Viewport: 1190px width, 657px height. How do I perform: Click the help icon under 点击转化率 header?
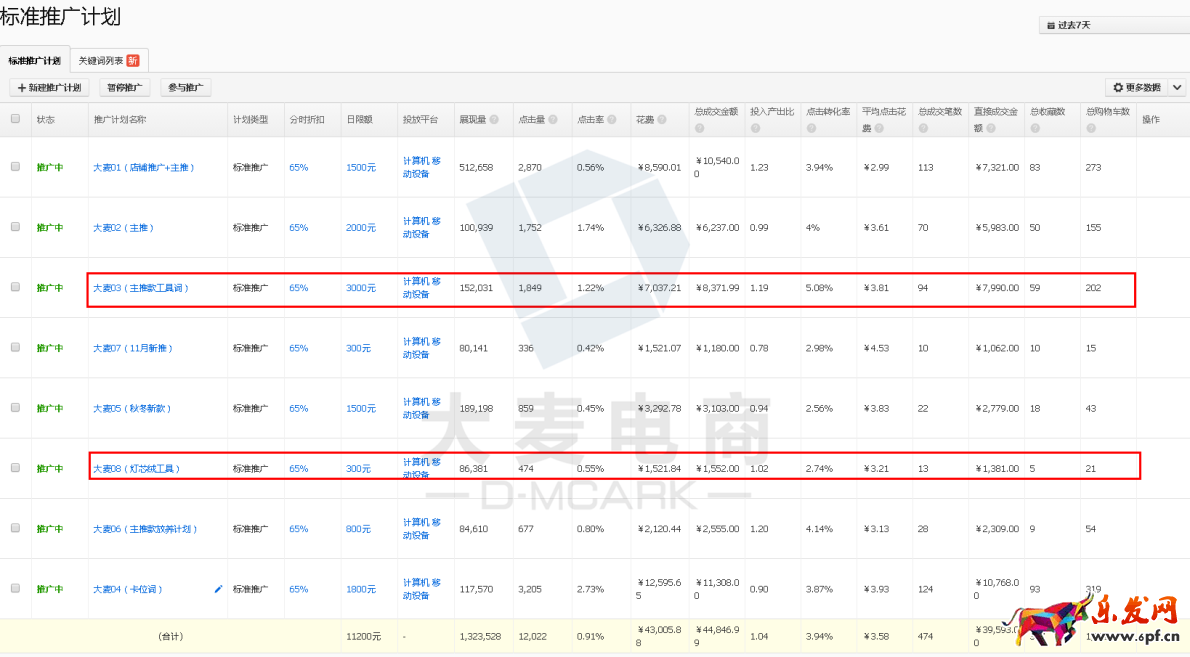point(811,128)
